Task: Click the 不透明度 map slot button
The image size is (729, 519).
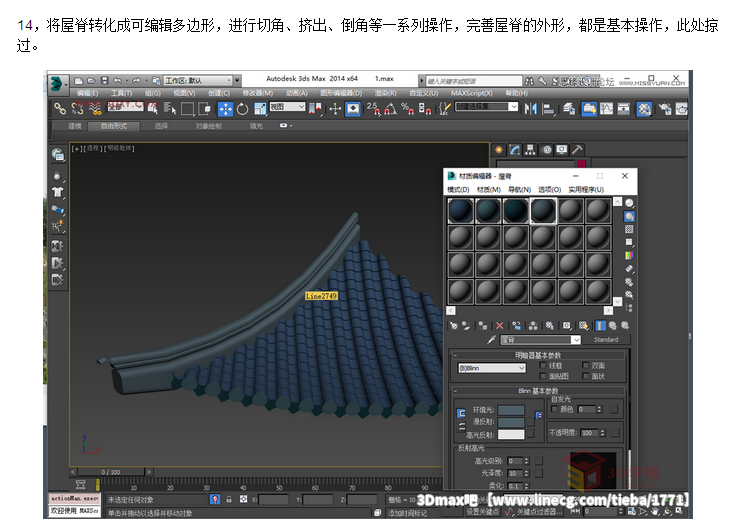Action: coord(616,432)
